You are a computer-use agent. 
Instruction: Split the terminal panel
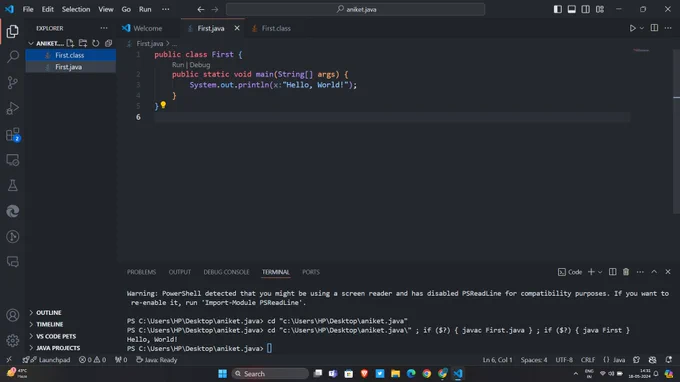tap(612, 272)
